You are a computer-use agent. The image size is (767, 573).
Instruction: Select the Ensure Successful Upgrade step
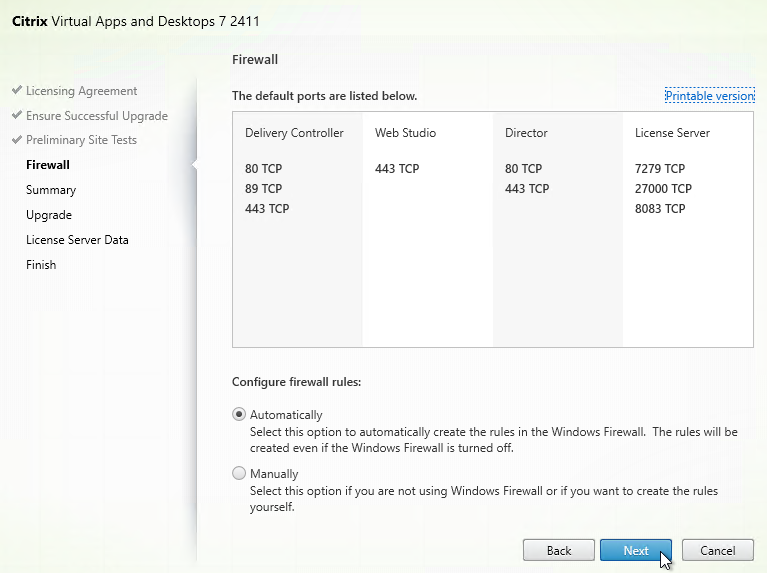(97, 116)
